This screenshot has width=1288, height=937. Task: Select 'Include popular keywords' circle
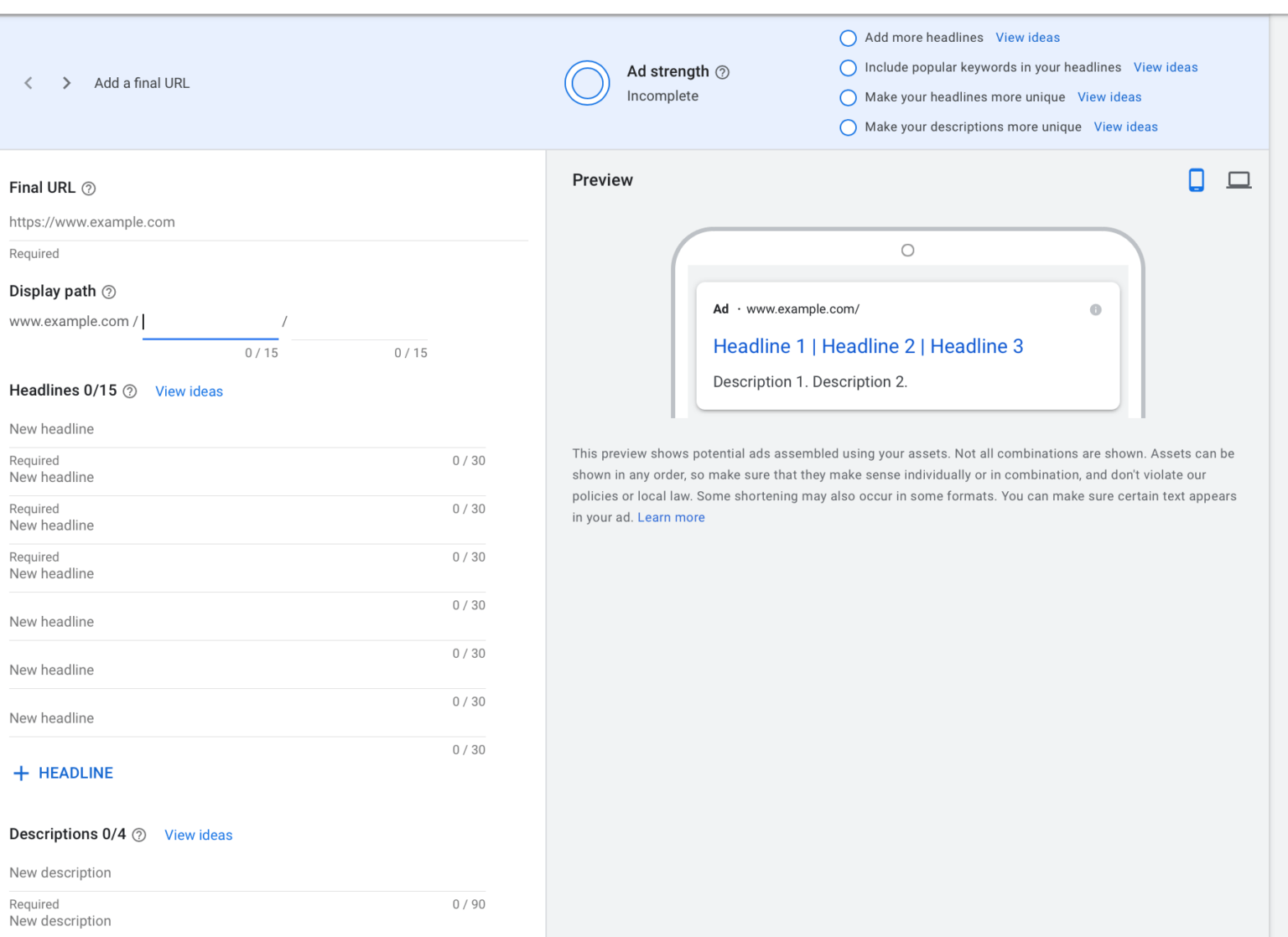[848, 68]
